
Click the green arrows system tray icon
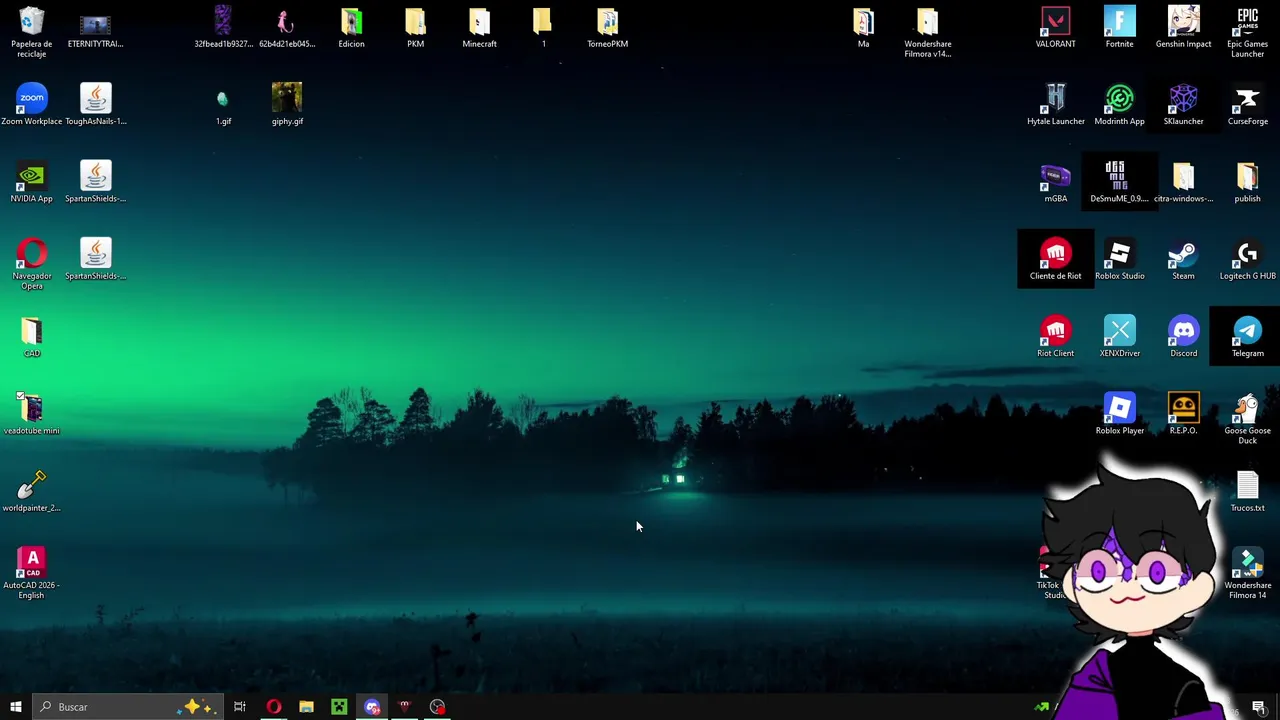pyautogui.click(x=1041, y=707)
